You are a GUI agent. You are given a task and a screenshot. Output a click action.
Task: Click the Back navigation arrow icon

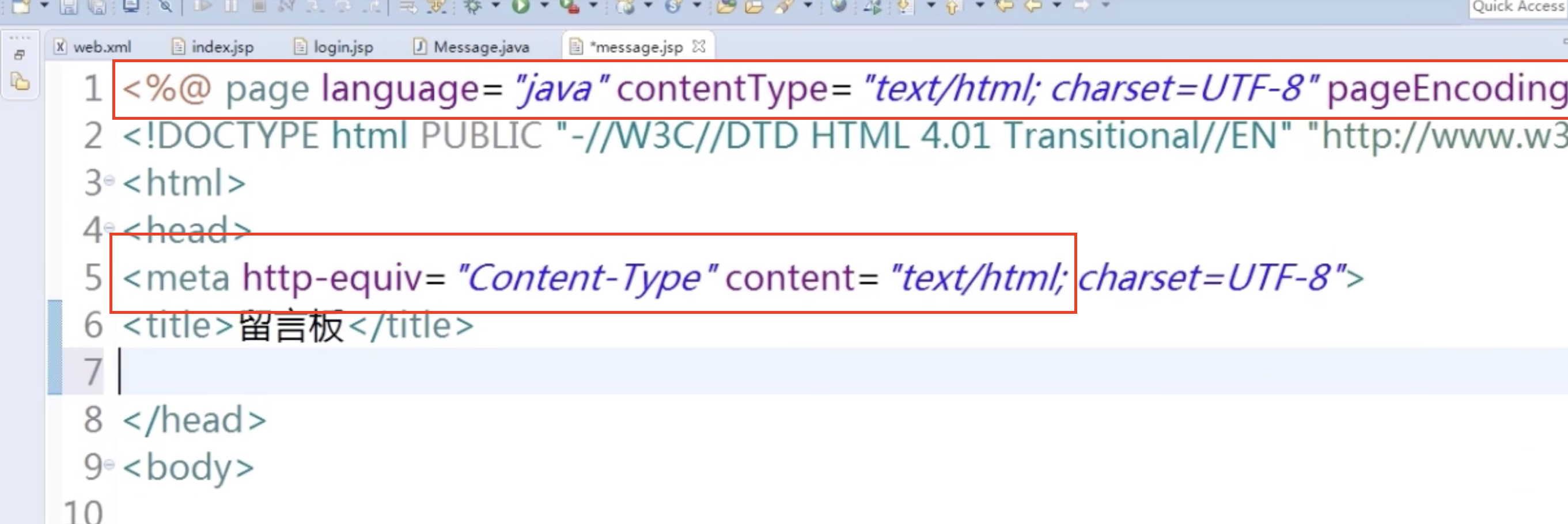pyautogui.click(x=1033, y=6)
